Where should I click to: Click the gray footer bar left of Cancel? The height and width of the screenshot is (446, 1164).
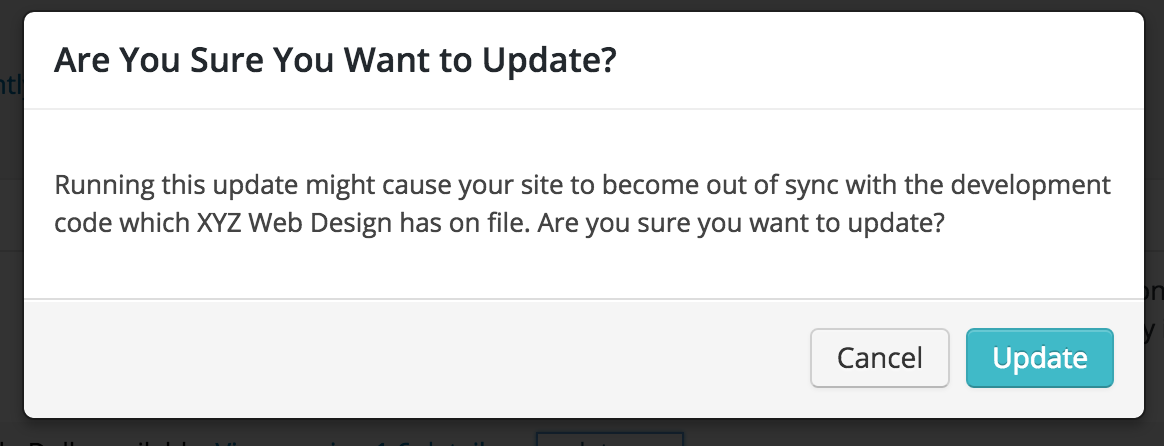pos(416,358)
